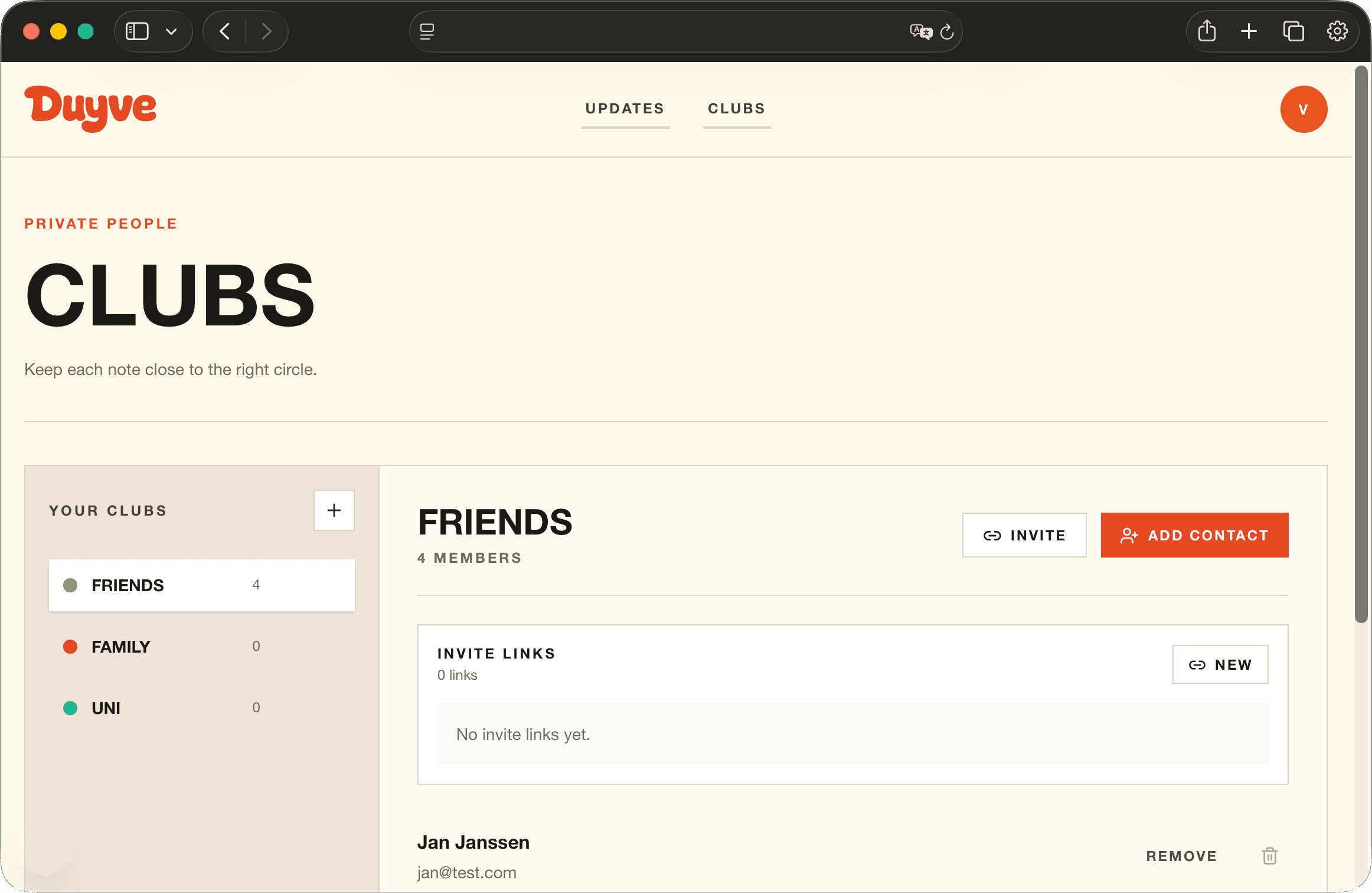Image resolution: width=1372 pixels, height=893 pixels.
Task: Select the UNI club
Action: [x=202, y=708]
